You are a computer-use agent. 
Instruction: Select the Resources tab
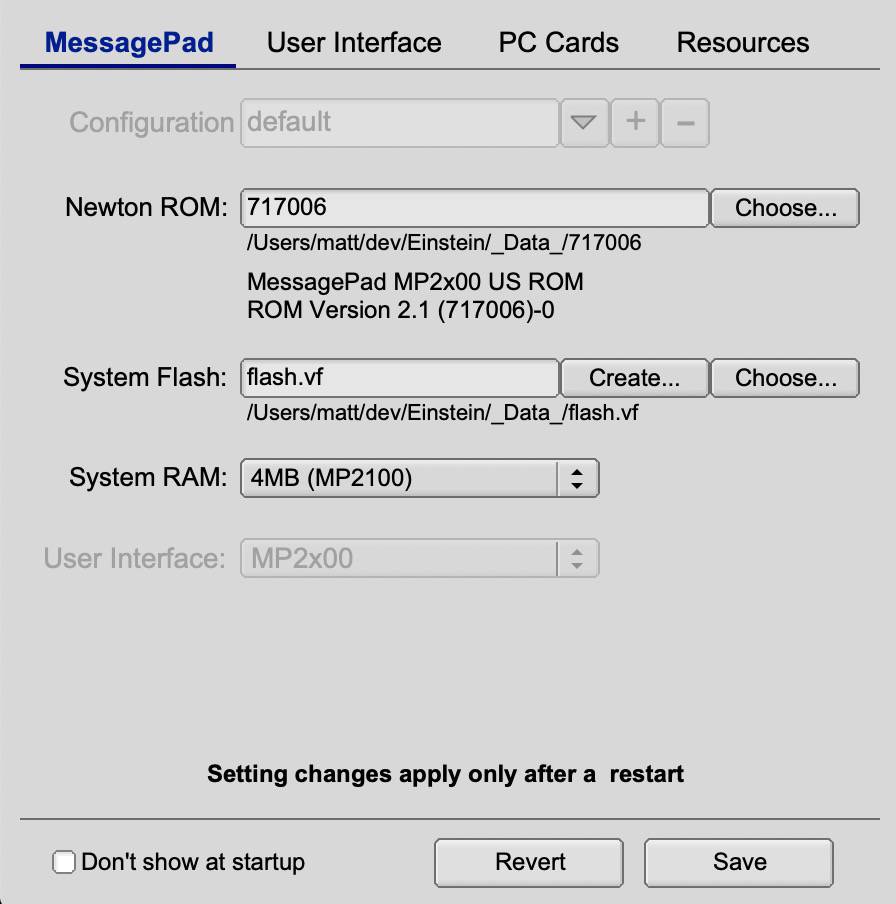click(743, 43)
